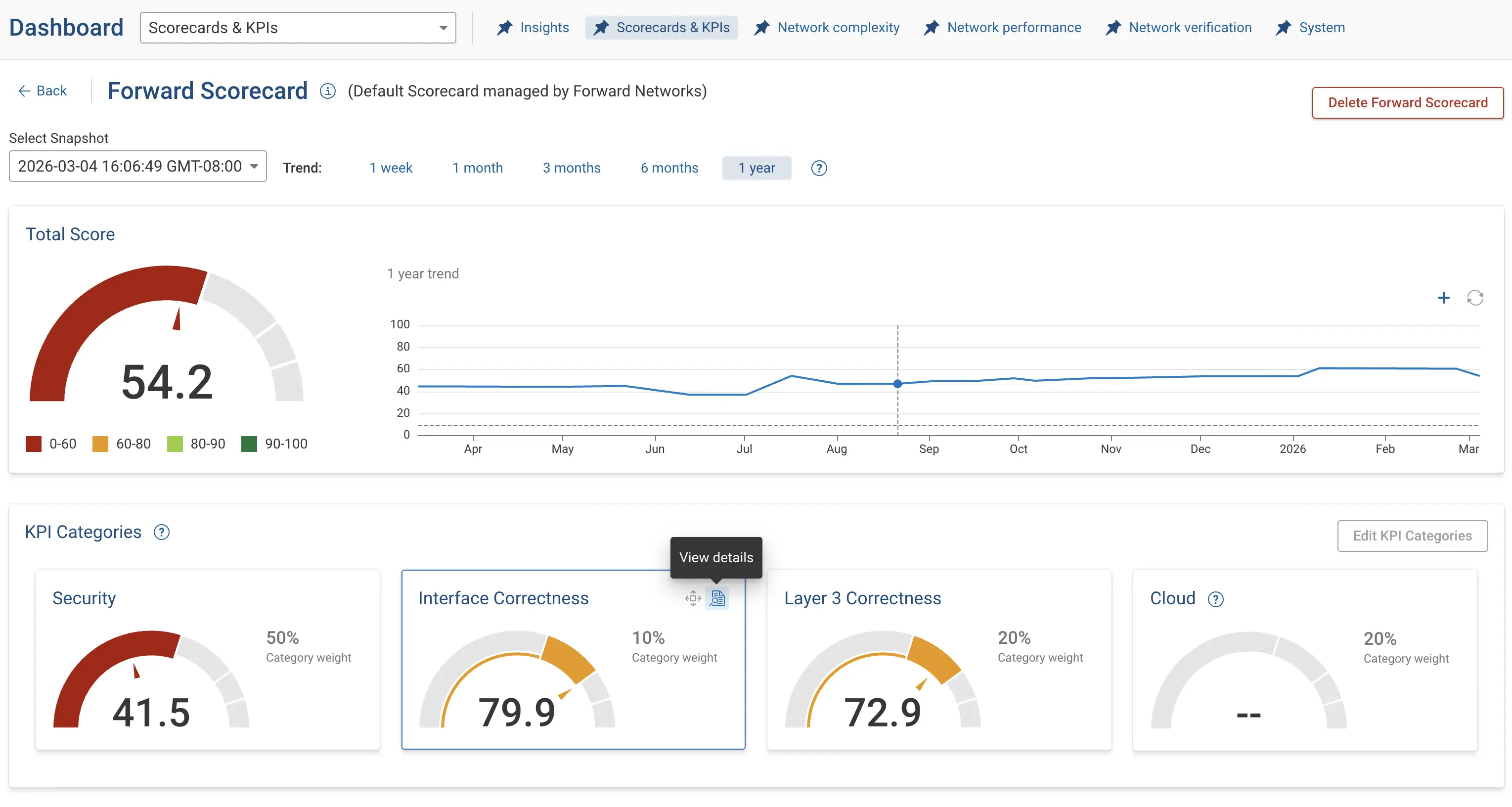Open the Scorecards & KPIs tab
The width and height of the screenshot is (1512, 807).
(x=661, y=28)
